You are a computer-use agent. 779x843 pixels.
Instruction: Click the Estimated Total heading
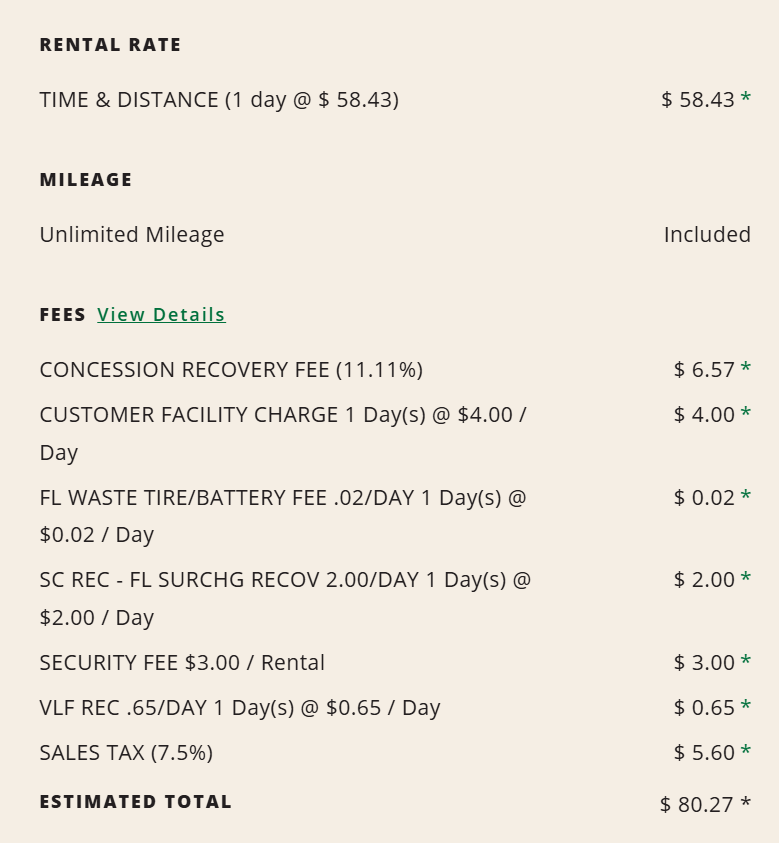136,802
